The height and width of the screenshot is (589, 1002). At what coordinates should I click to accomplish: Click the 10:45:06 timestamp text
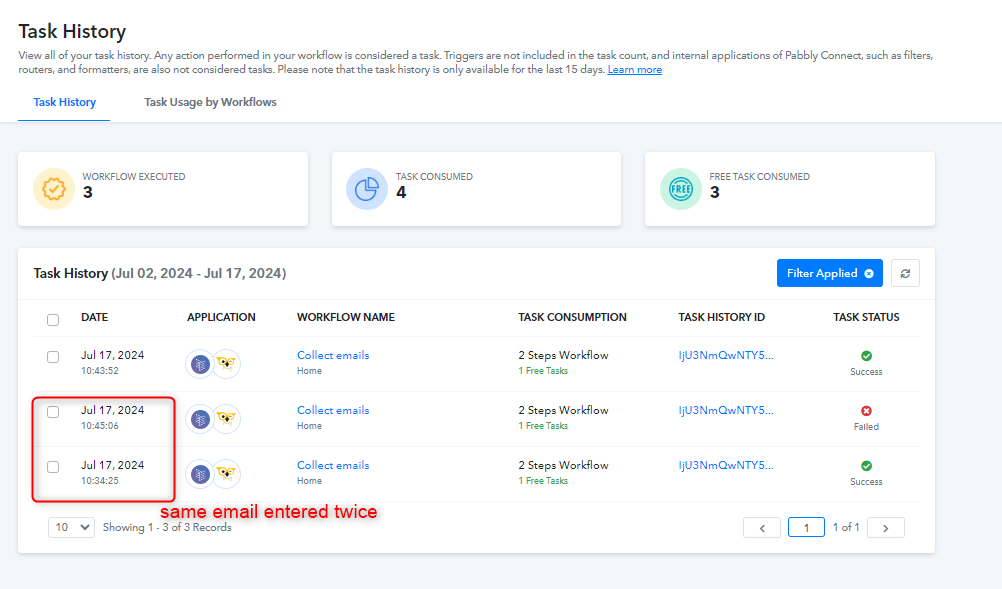pyautogui.click(x=100, y=425)
